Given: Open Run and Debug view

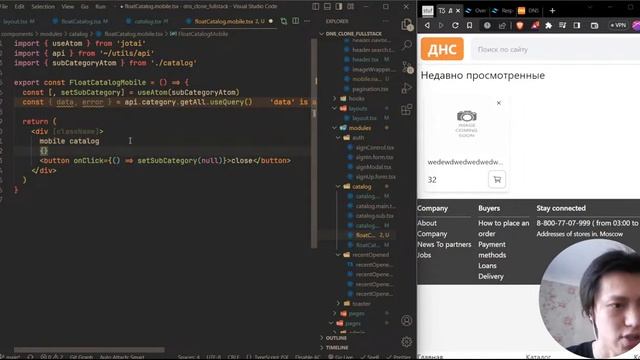Looking at the screenshot, I should [407, 88].
